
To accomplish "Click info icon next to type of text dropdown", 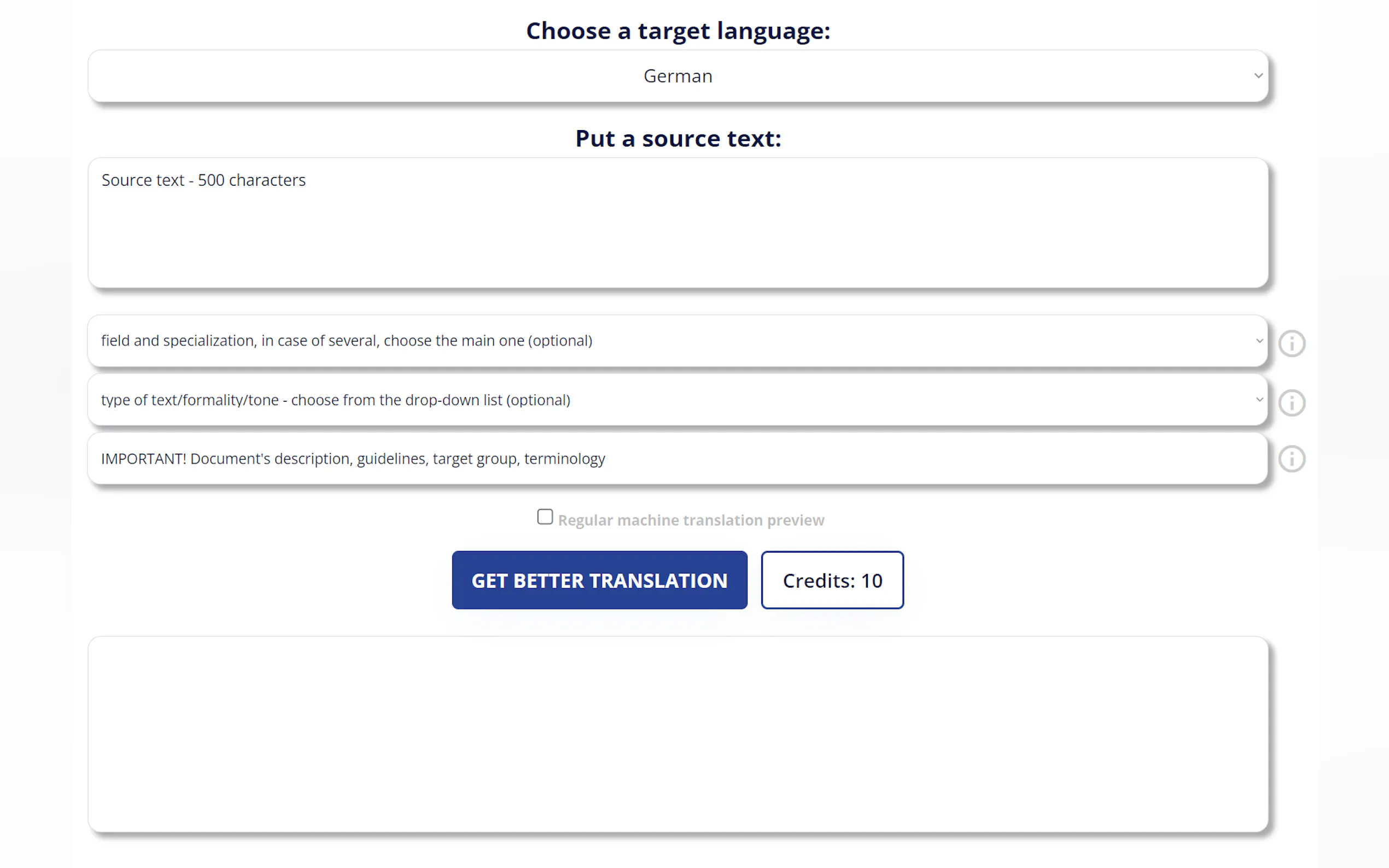I will (x=1291, y=402).
